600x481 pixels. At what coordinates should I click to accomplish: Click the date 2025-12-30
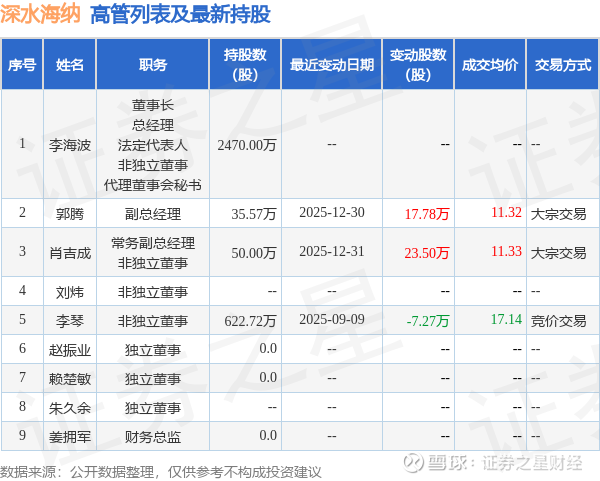coord(332,212)
